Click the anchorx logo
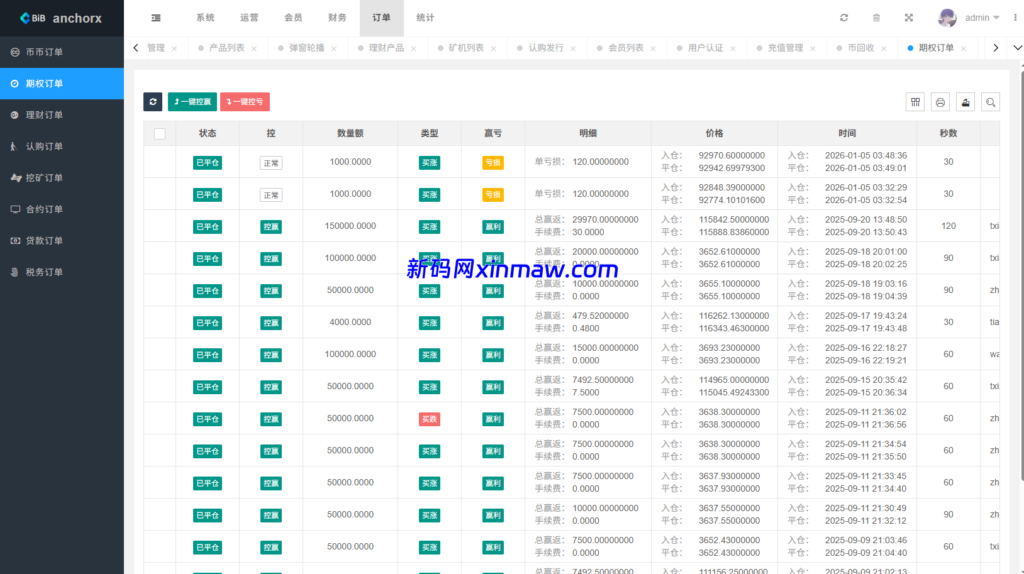This screenshot has width=1024, height=574. tap(61, 18)
